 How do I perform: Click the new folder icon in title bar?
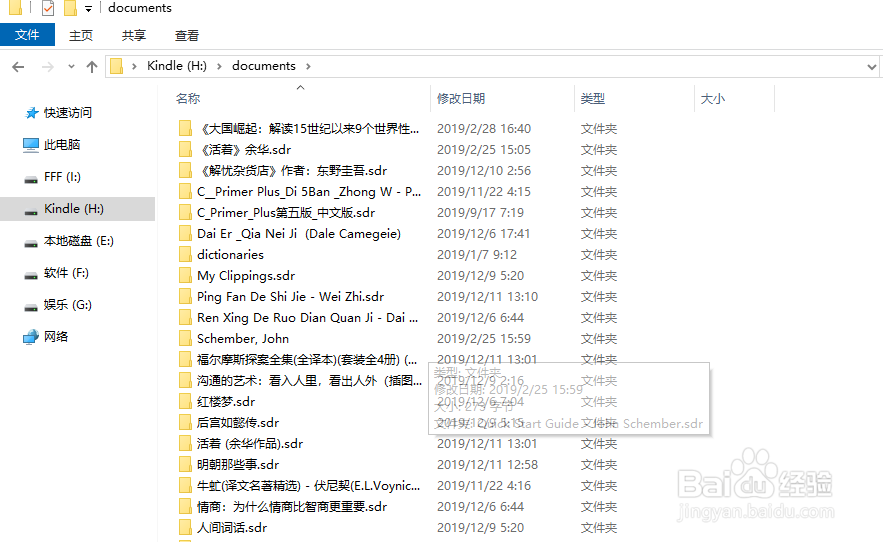point(70,8)
